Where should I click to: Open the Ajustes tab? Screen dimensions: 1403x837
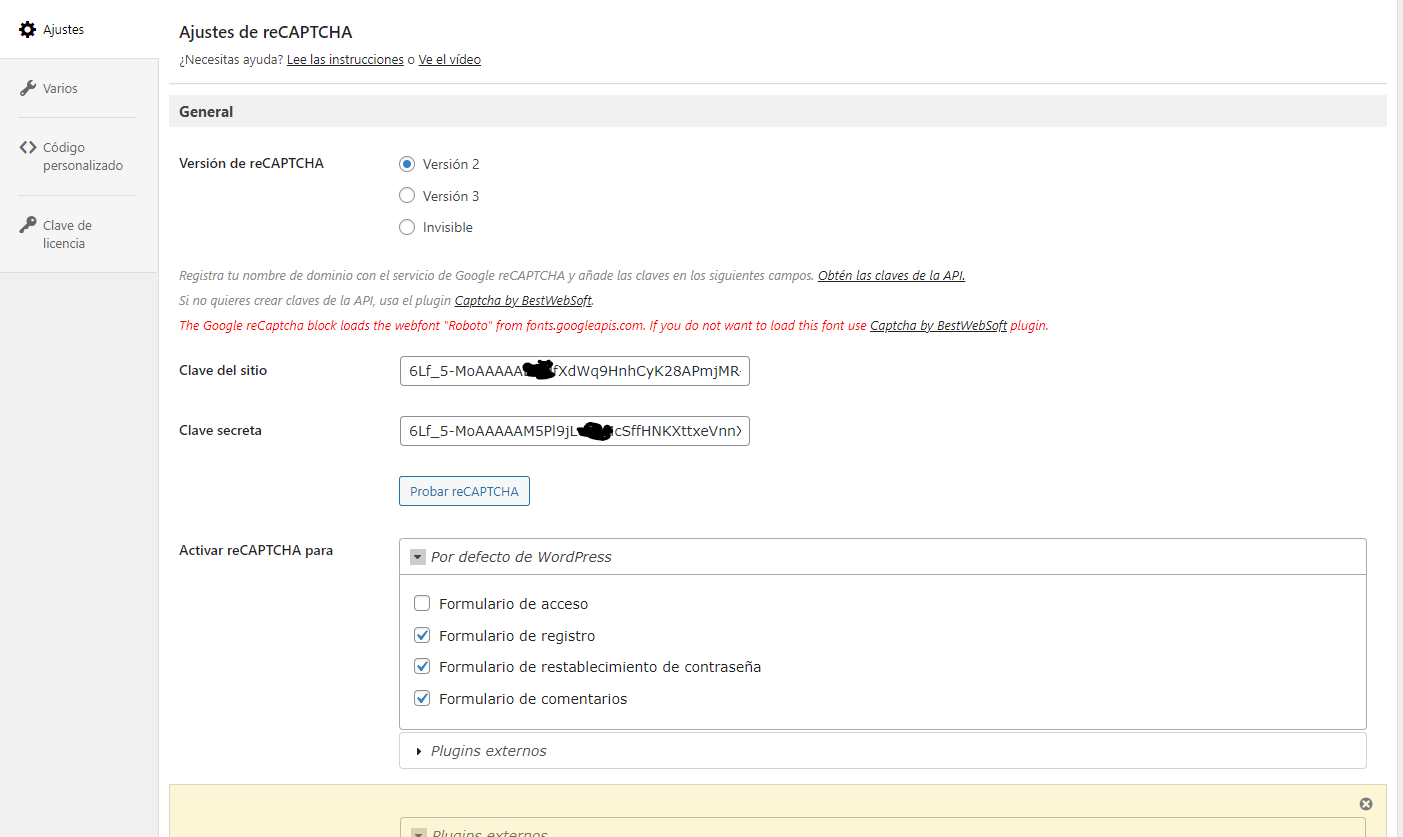click(x=79, y=30)
